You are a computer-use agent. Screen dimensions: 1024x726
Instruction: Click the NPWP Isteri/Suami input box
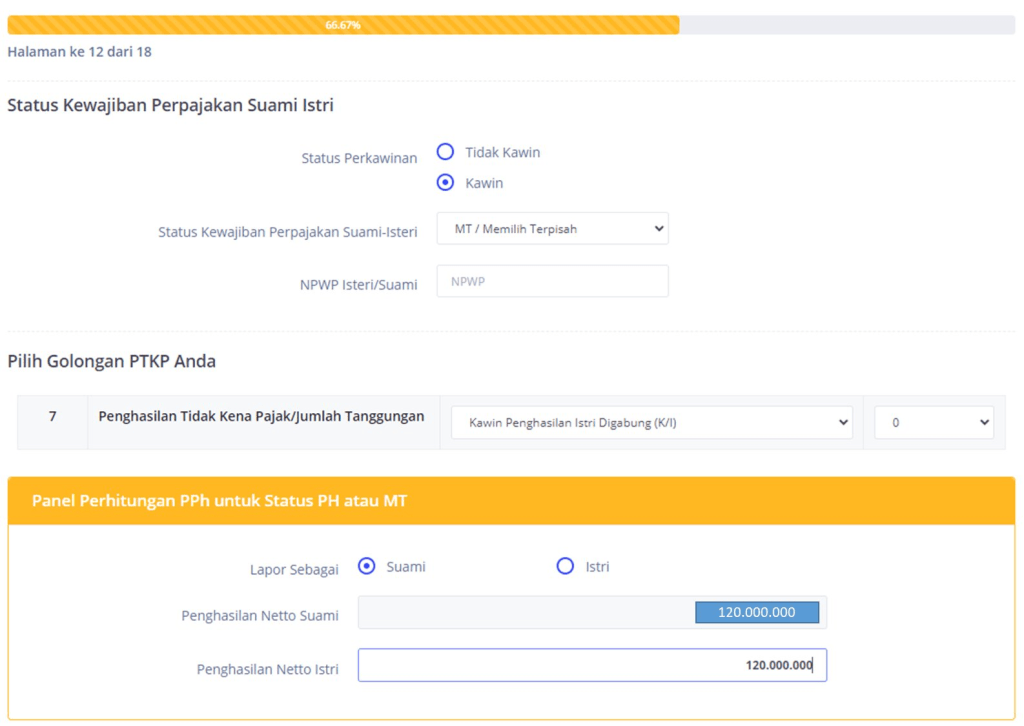pos(552,281)
